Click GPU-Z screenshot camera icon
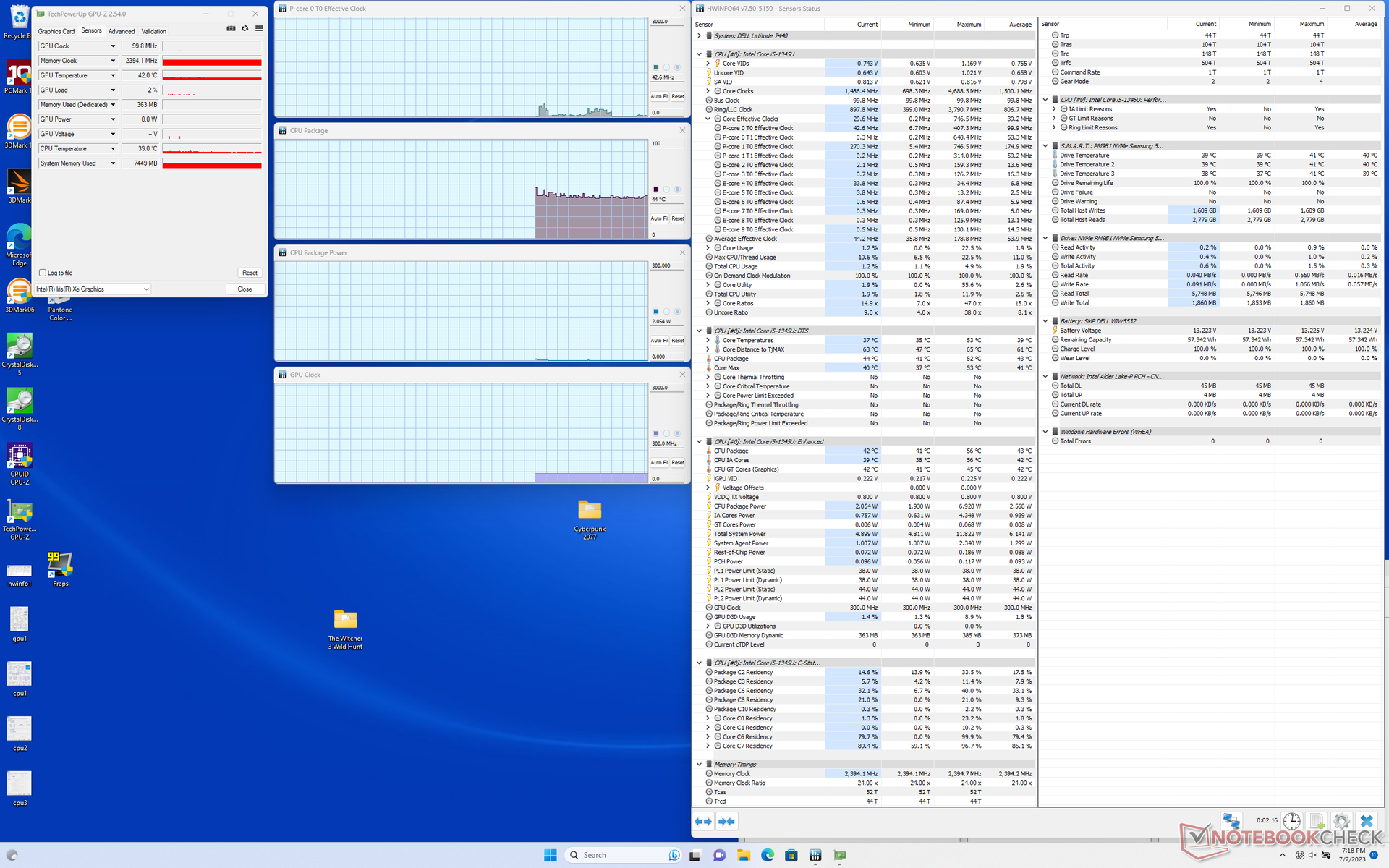This screenshot has width=1389, height=868. pyautogui.click(x=231, y=29)
